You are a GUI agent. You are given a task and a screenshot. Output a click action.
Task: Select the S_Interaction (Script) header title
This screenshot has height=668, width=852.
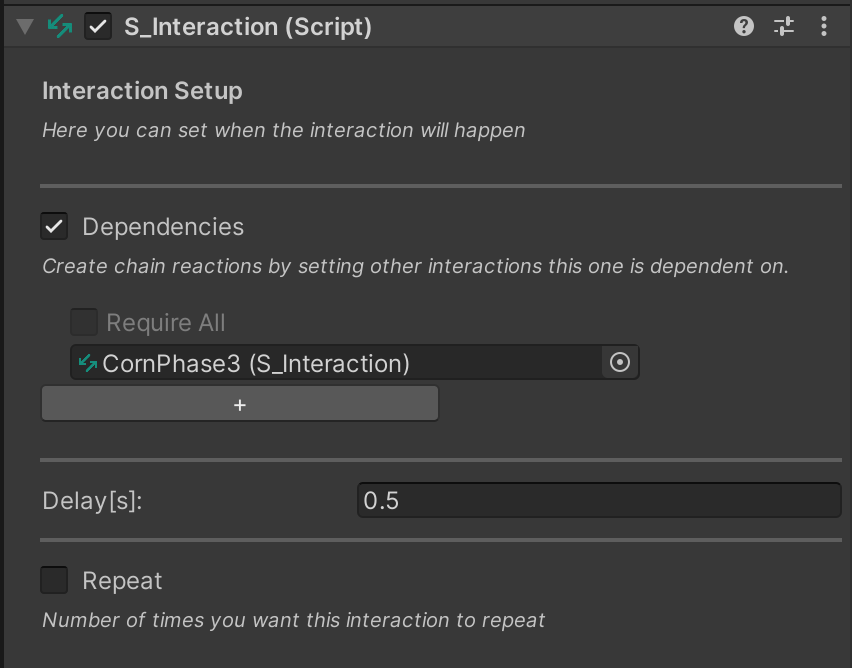[247, 27]
